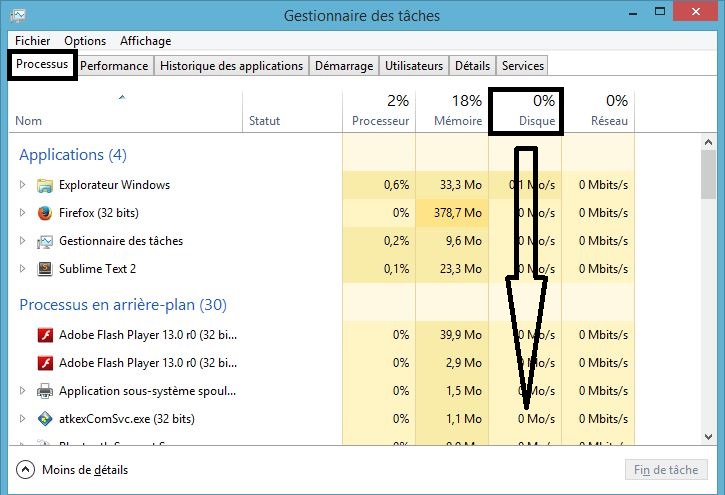Viewport: 725px width, 495px height.
Task: Sort by the Nom column header
Action: point(125,111)
